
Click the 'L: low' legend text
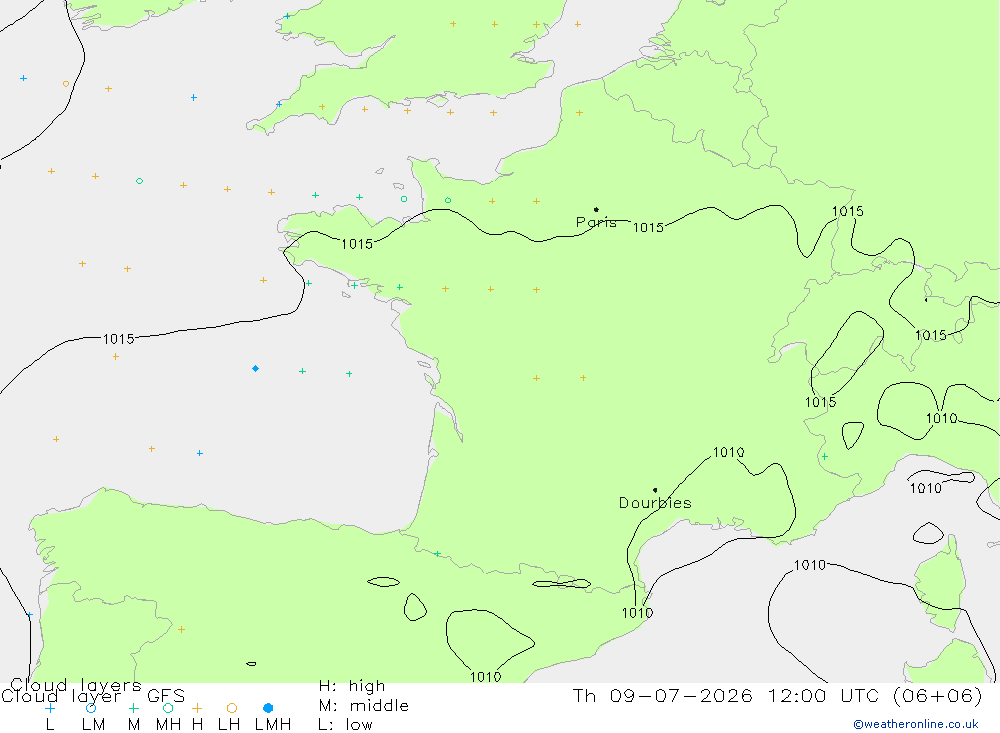(x=345, y=725)
